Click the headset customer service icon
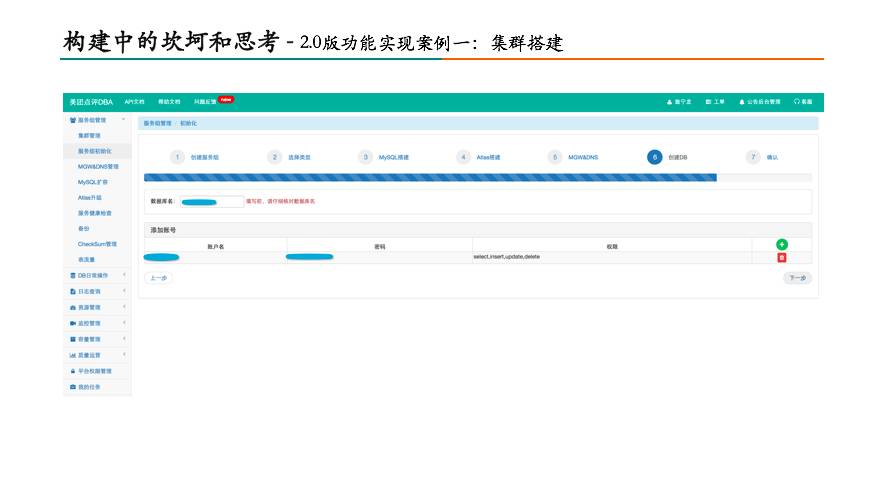889x496 pixels. coord(797,101)
